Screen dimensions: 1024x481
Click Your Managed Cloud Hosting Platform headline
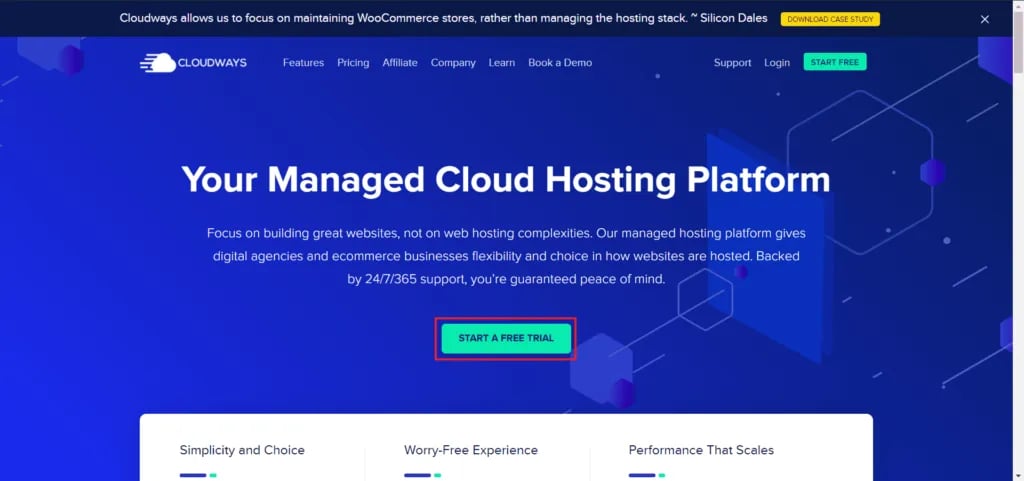(505, 179)
